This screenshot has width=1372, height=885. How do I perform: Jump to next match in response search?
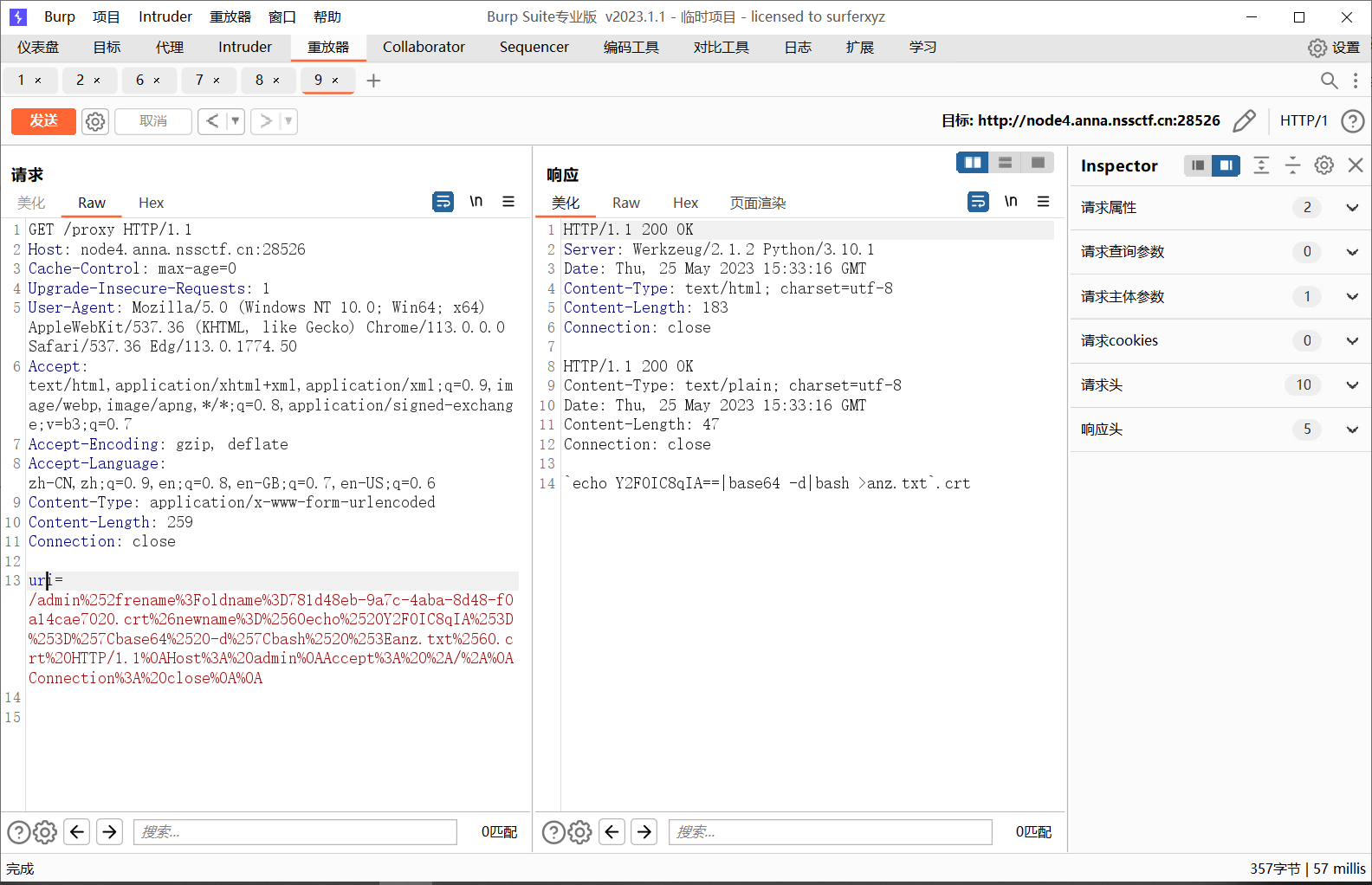pos(644,832)
